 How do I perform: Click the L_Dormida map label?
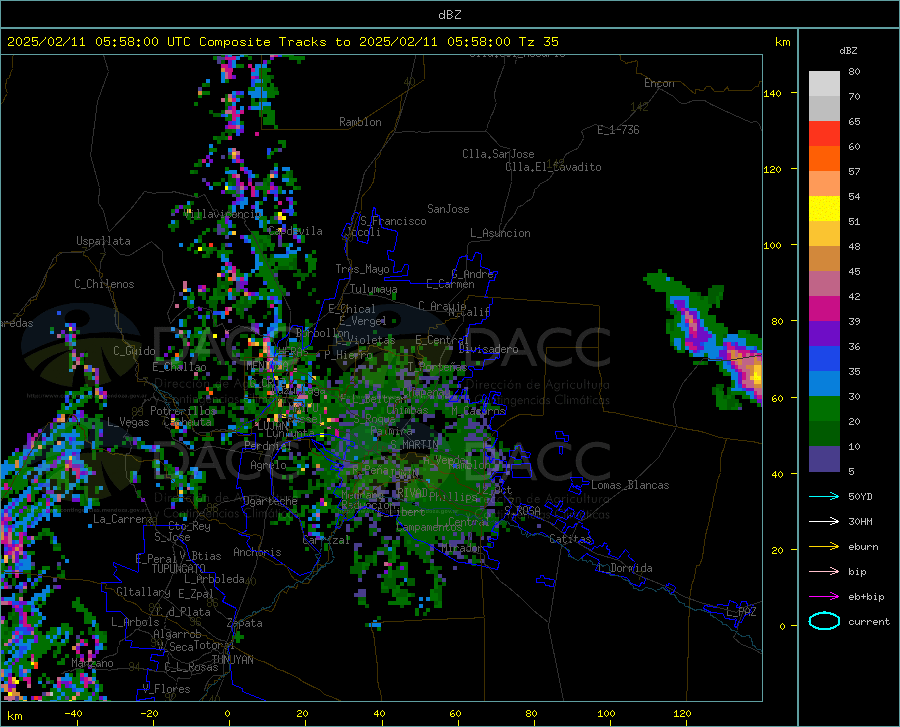point(624,568)
